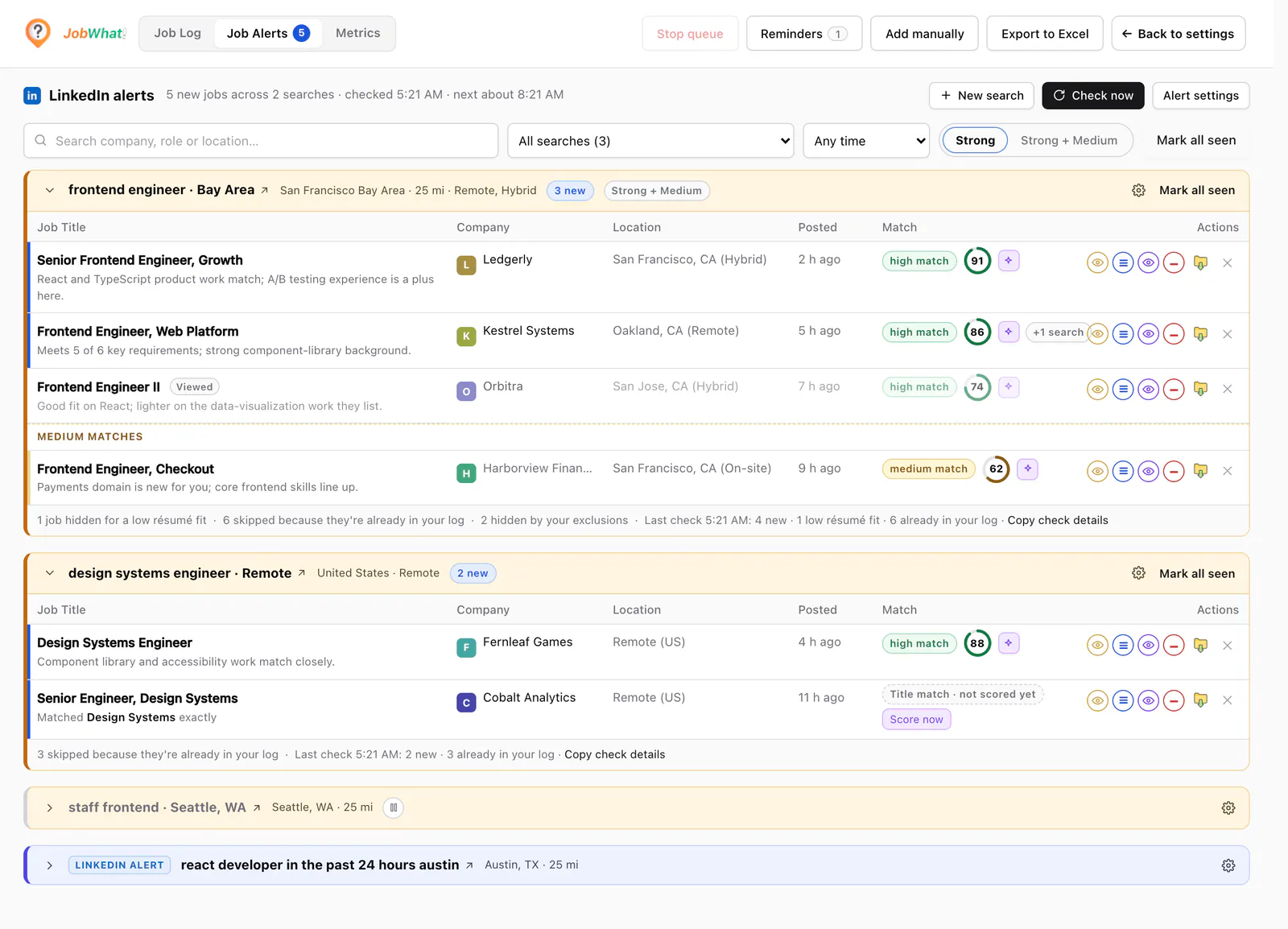Screen dimensions: 1288x929
Task: Click the purple eye icon in Harborview row
Action: tap(1149, 472)
